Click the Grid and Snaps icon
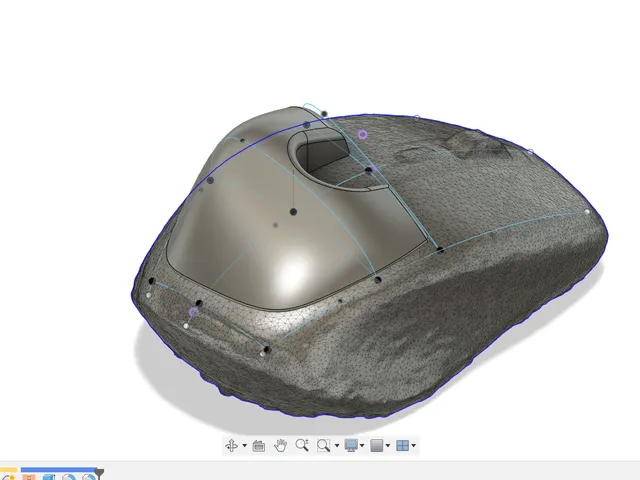 (x=377, y=445)
